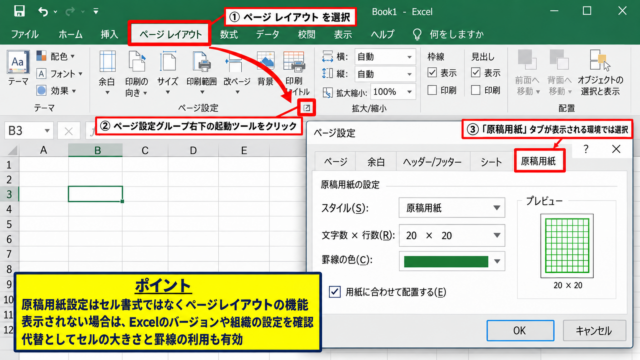Switch to the ホーム ribbon tab
This screenshot has width=640, height=360.
pos(70,34)
